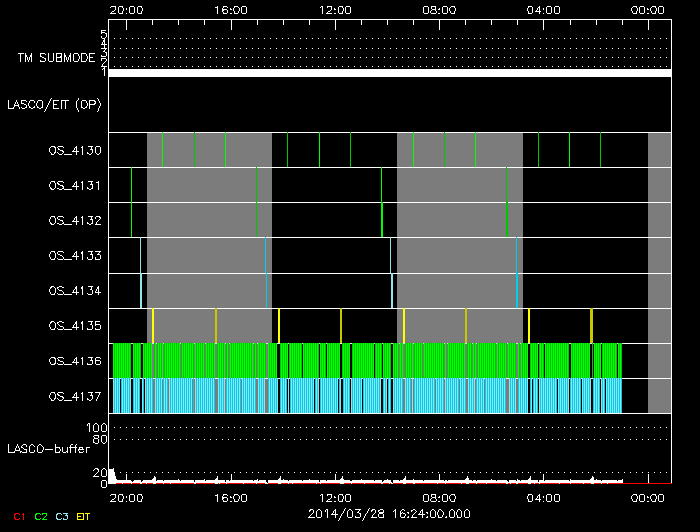The height and width of the screenshot is (532, 700).
Task: Click the 08:00 label on bottom axis
Action: click(x=440, y=497)
